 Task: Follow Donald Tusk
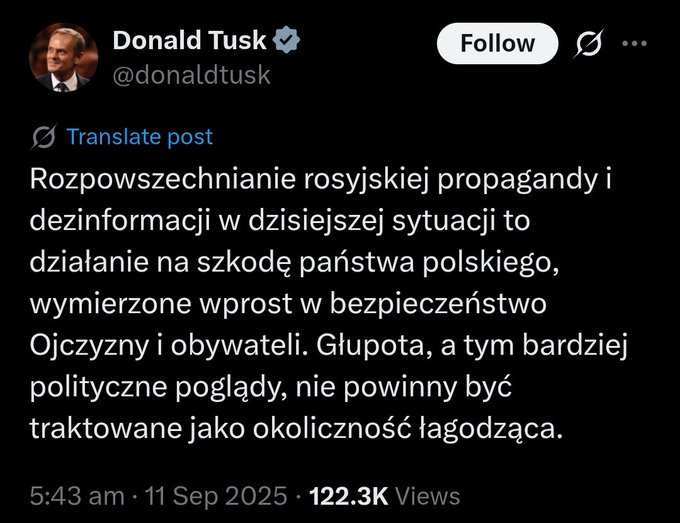[x=497, y=43]
